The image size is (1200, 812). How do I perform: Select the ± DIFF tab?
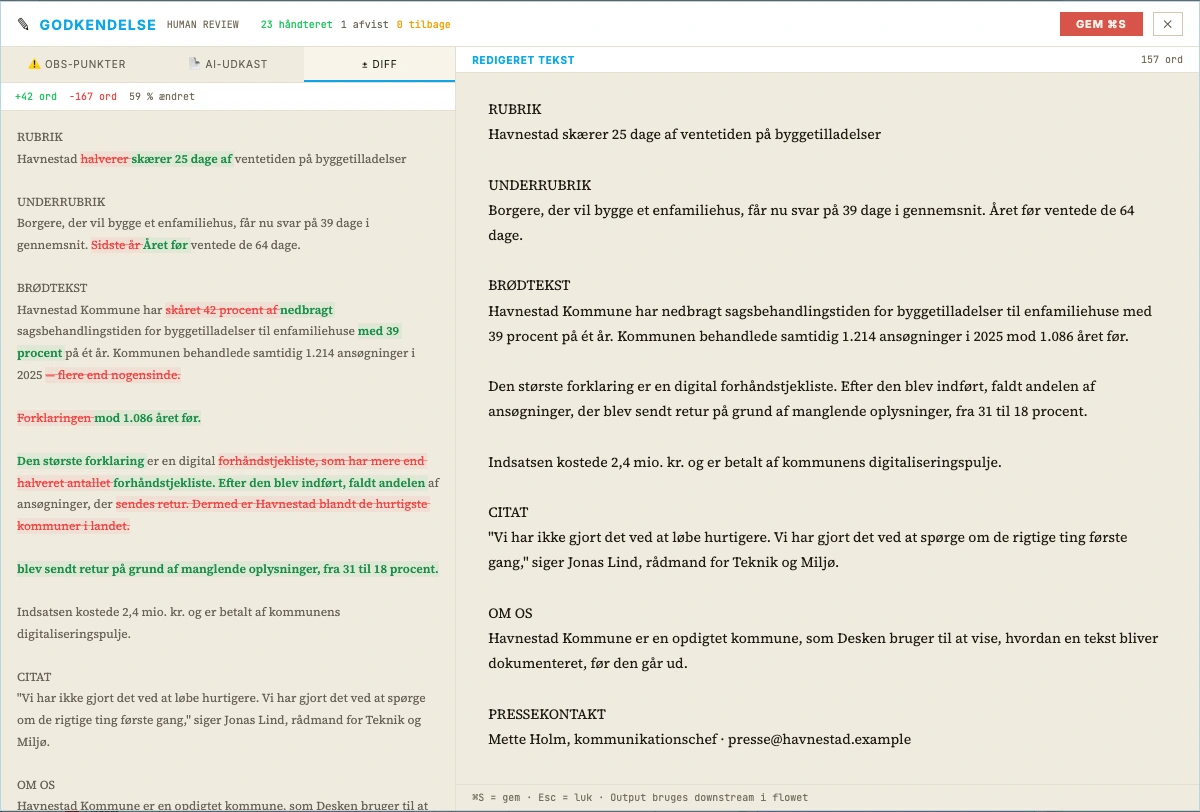point(379,64)
